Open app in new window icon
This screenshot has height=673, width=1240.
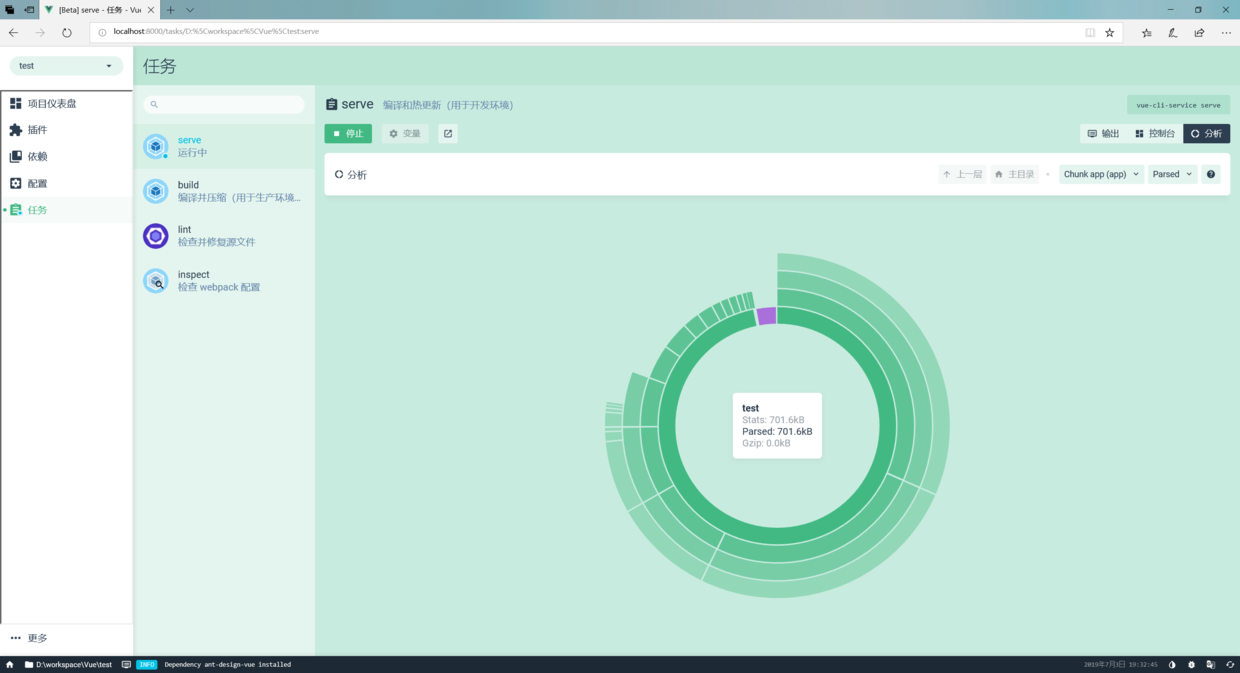tap(448, 133)
